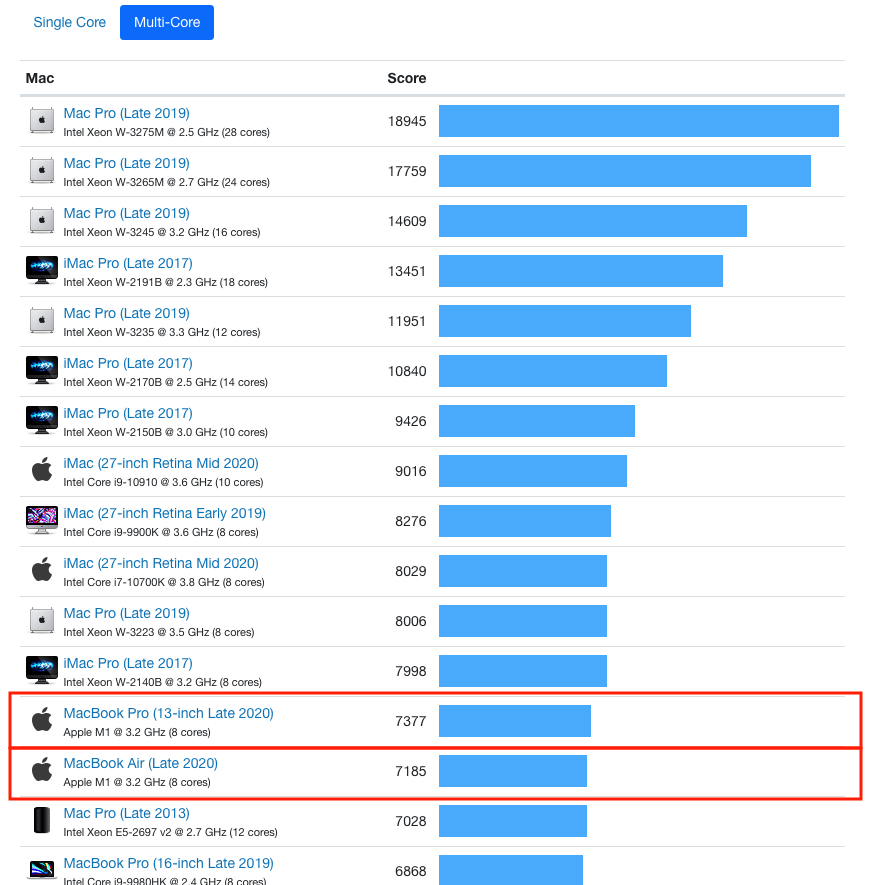
Task: Open Mac Pro (Late 2013) link
Action: 127,814
